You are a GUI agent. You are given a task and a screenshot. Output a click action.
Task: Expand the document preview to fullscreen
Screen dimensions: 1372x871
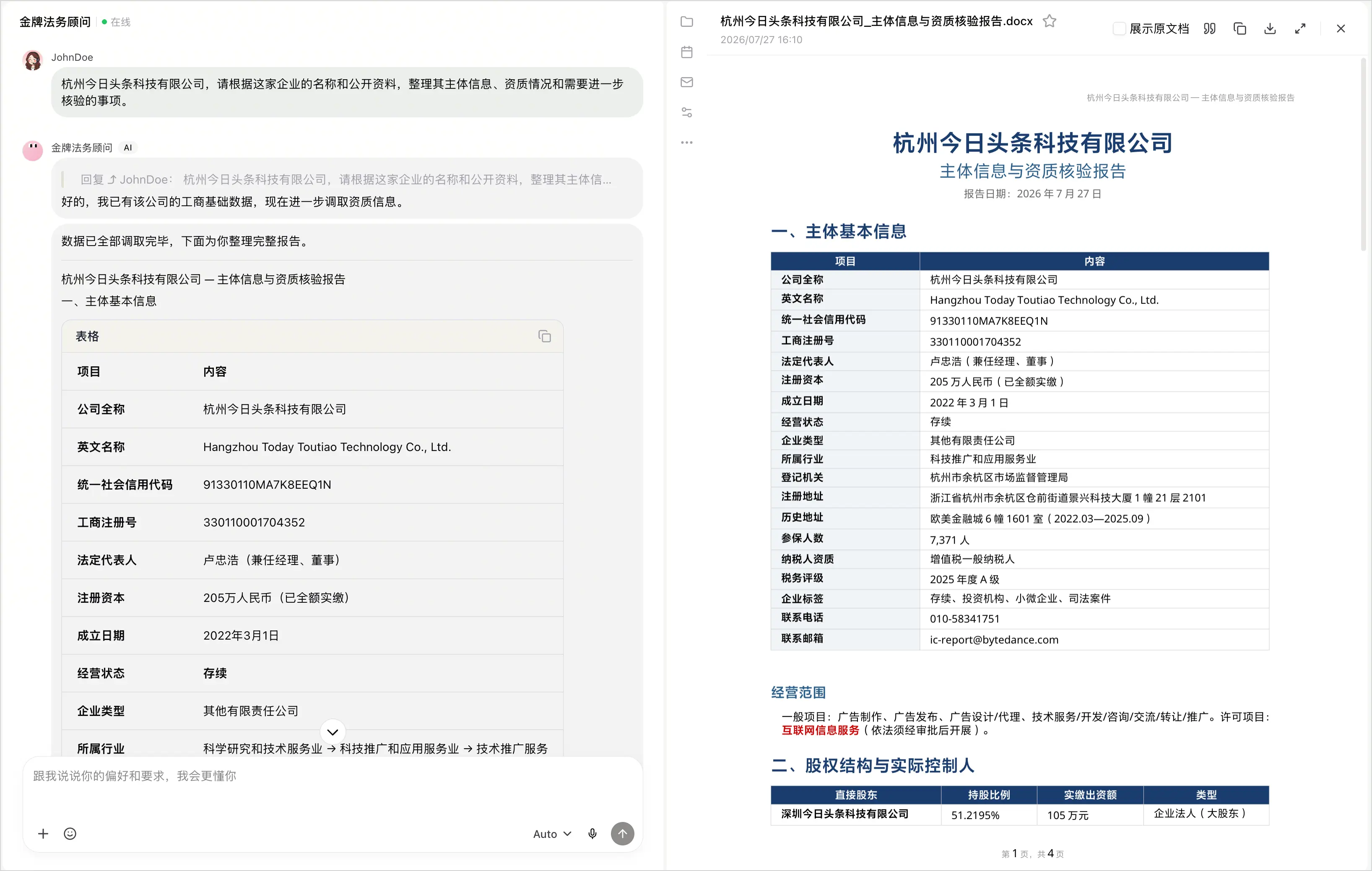(1299, 29)
